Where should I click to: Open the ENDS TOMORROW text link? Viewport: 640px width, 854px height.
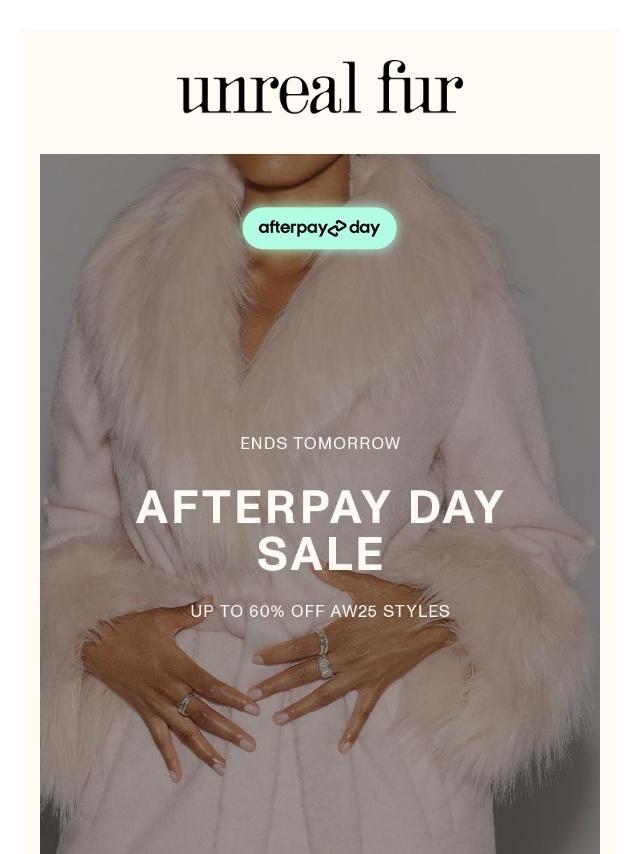pos(320,443)
